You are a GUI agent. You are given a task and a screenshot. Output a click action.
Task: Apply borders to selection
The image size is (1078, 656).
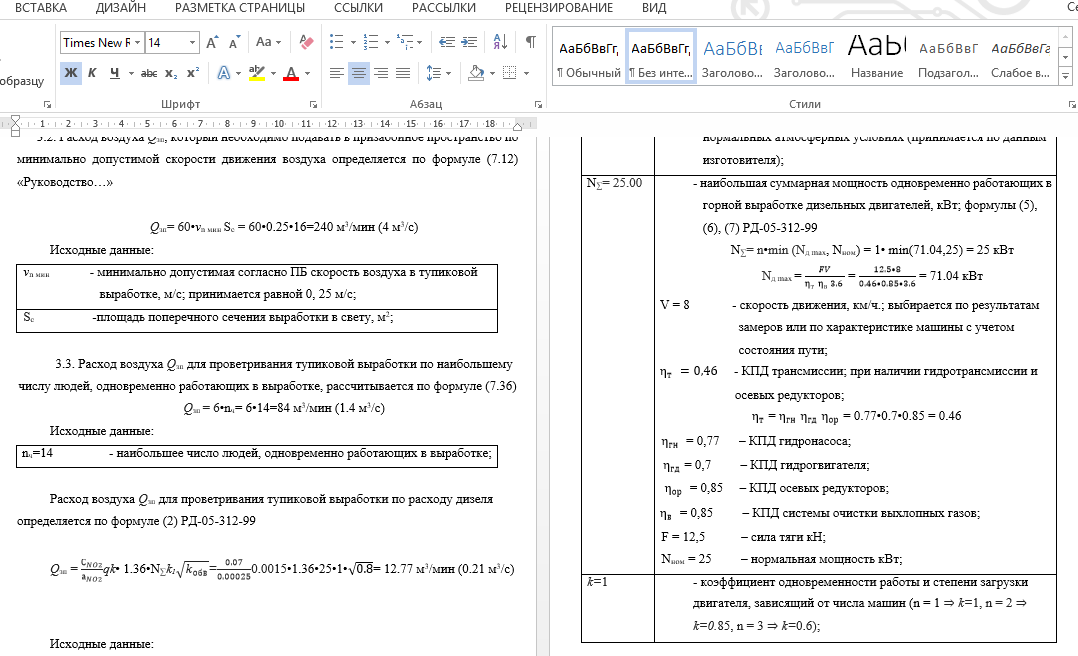[509, 73]
